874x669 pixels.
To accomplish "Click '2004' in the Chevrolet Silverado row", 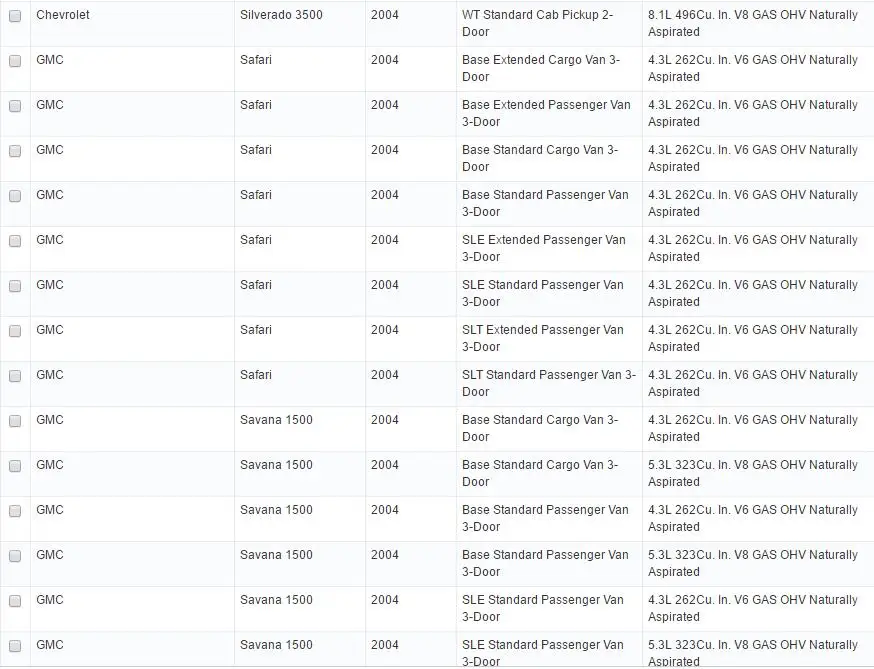I will tap(385, 15).
